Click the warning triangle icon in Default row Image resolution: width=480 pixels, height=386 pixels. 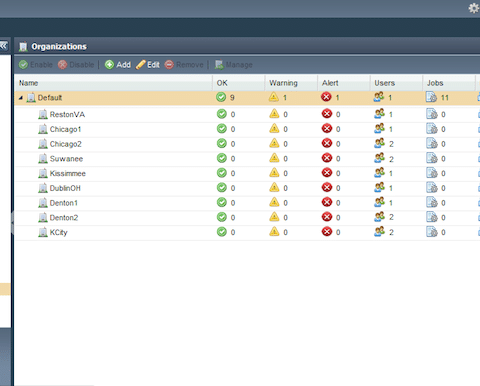coord(274,97)
